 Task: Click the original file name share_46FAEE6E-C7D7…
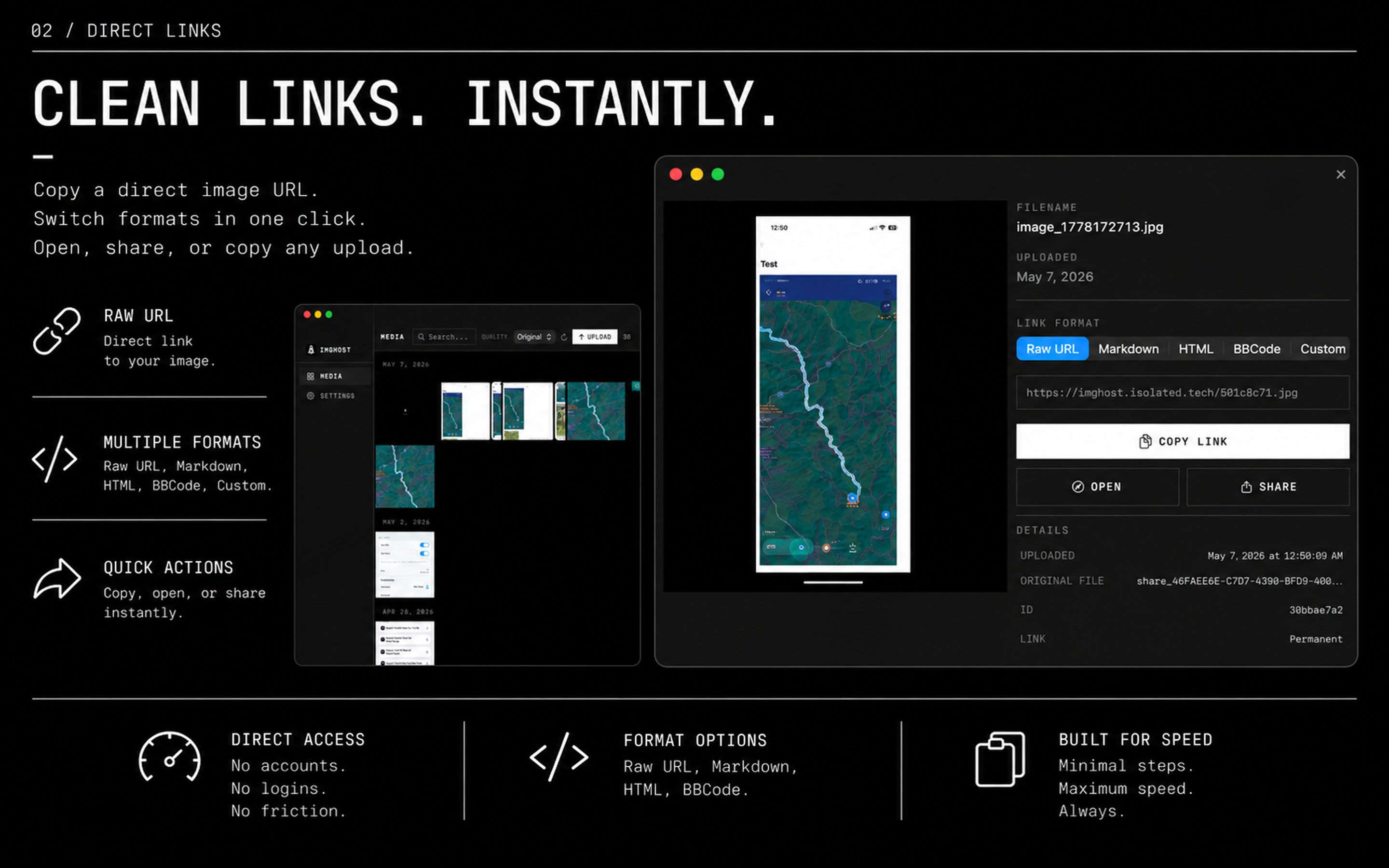pyautogui.click(x=1240, y=581)
